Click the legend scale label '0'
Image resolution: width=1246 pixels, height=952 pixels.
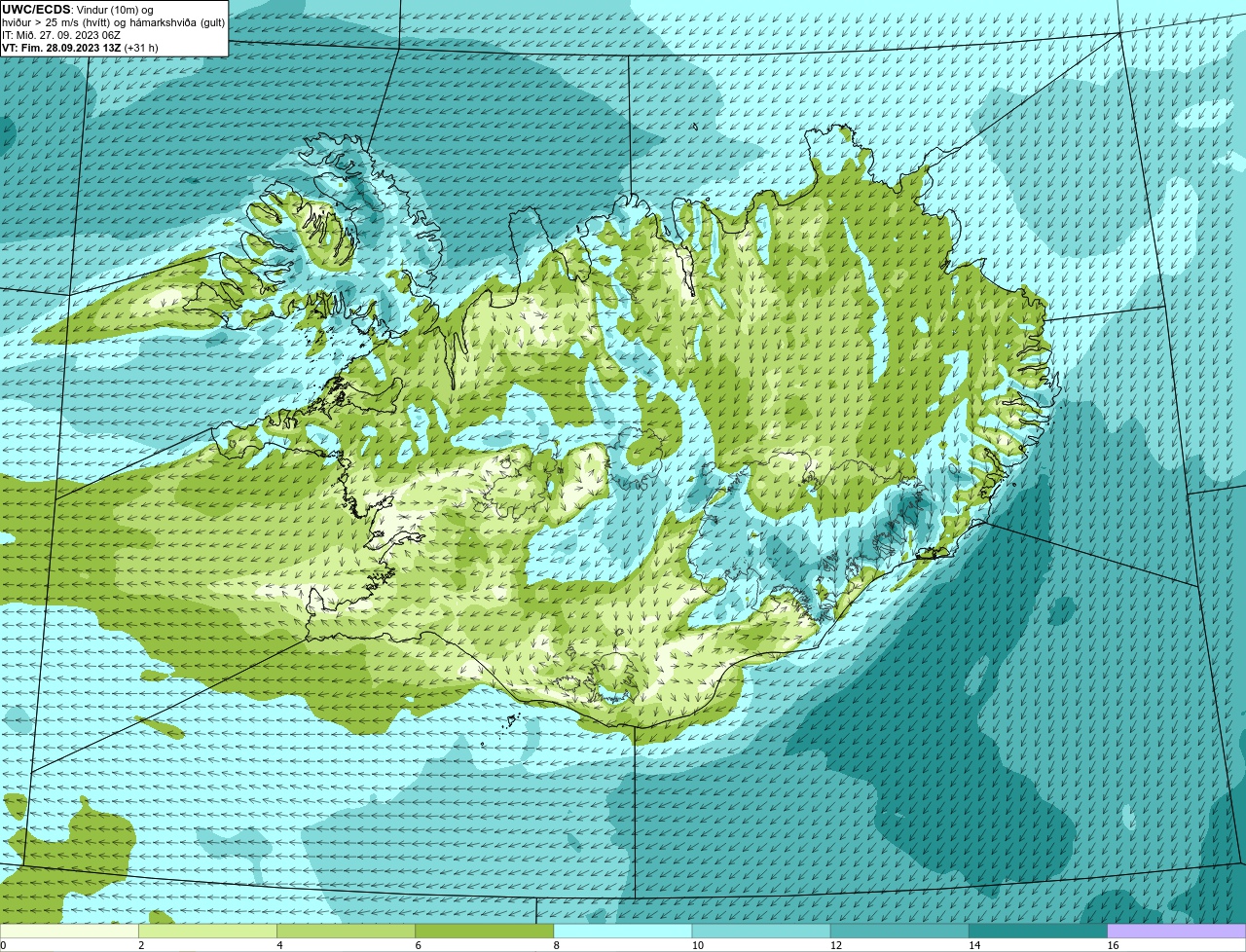3,945
